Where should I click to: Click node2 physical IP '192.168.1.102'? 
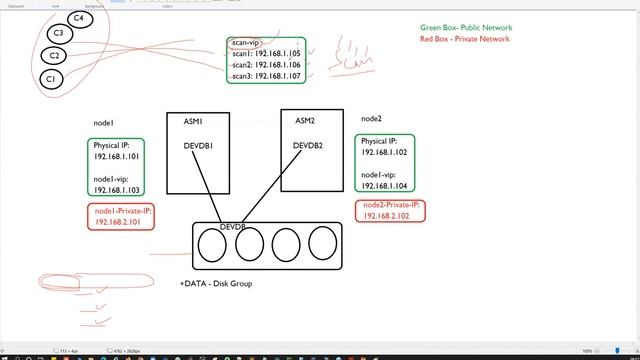(x=384, y=152)
